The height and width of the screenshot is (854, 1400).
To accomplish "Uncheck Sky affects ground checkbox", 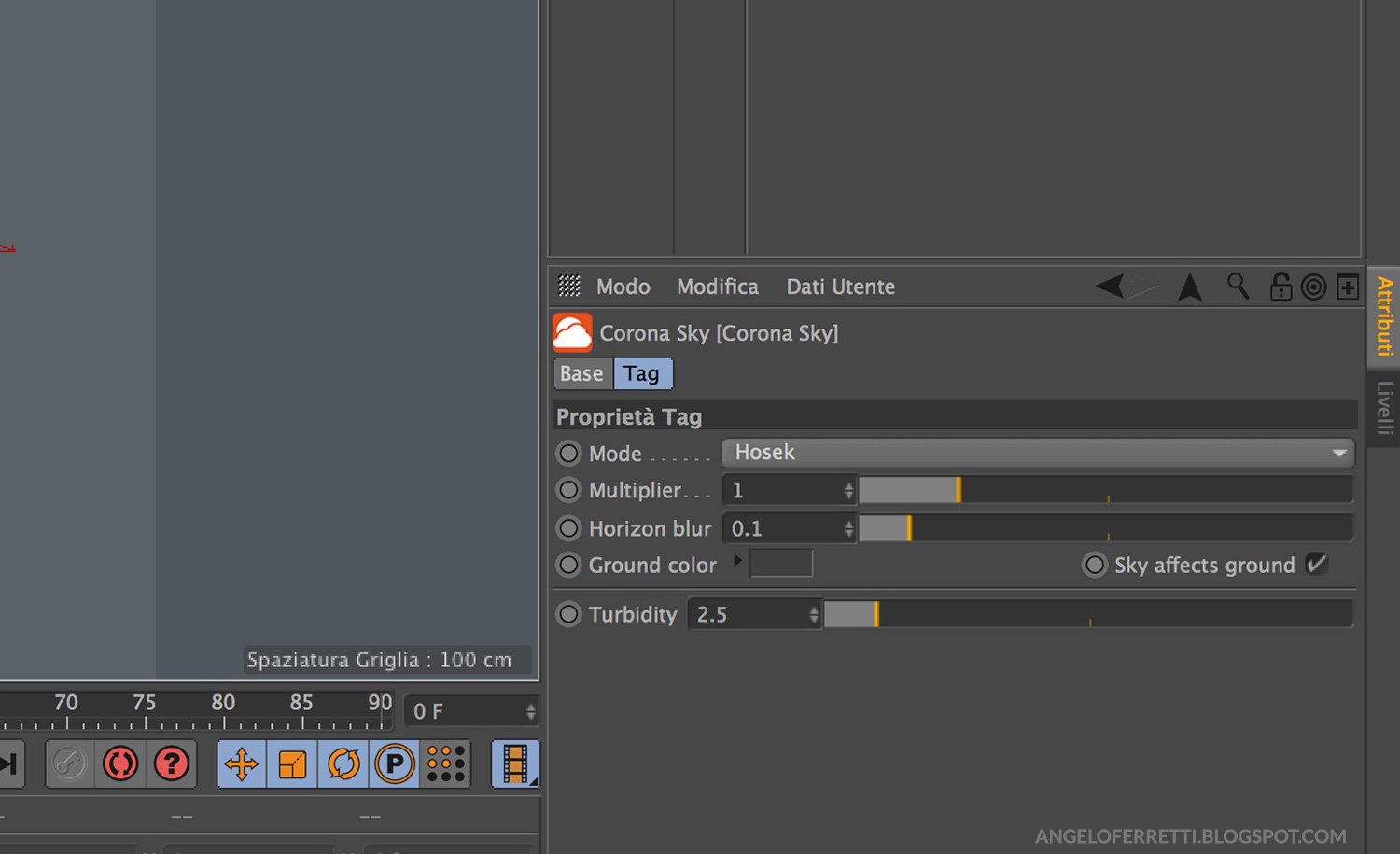I will [1317, 563].
